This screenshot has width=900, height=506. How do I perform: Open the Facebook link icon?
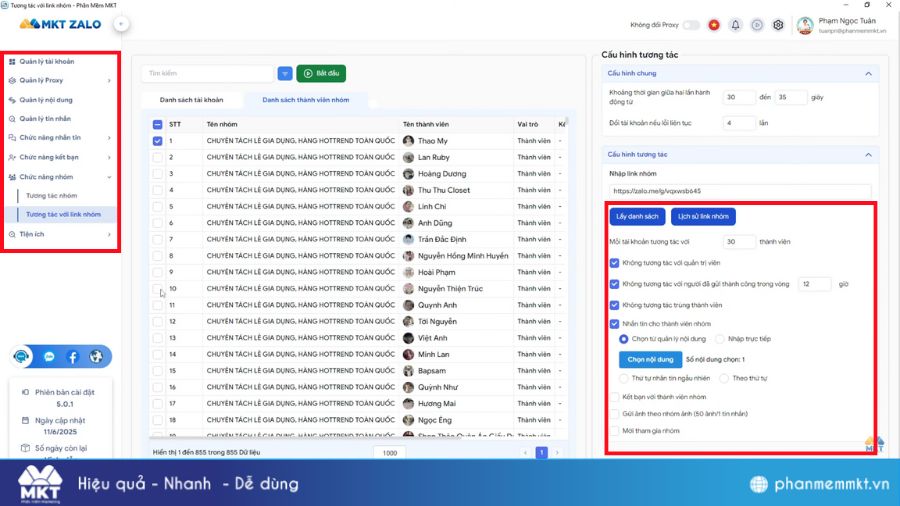coord(73,357)
